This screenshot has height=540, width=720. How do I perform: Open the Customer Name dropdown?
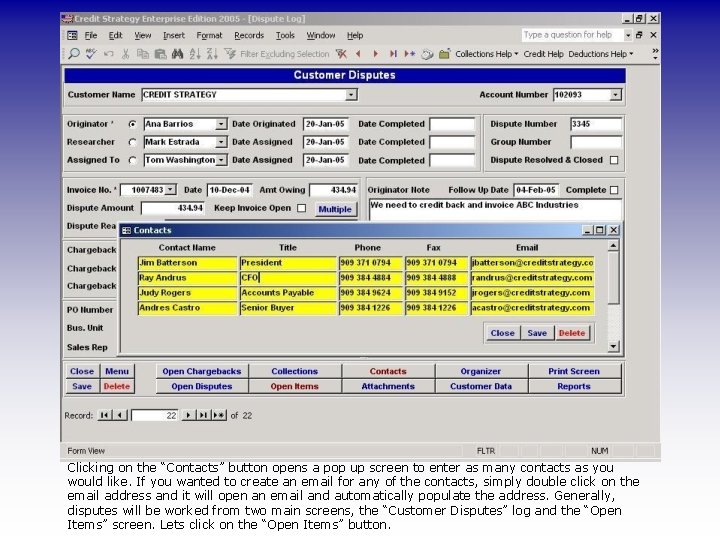coord(351,95)
